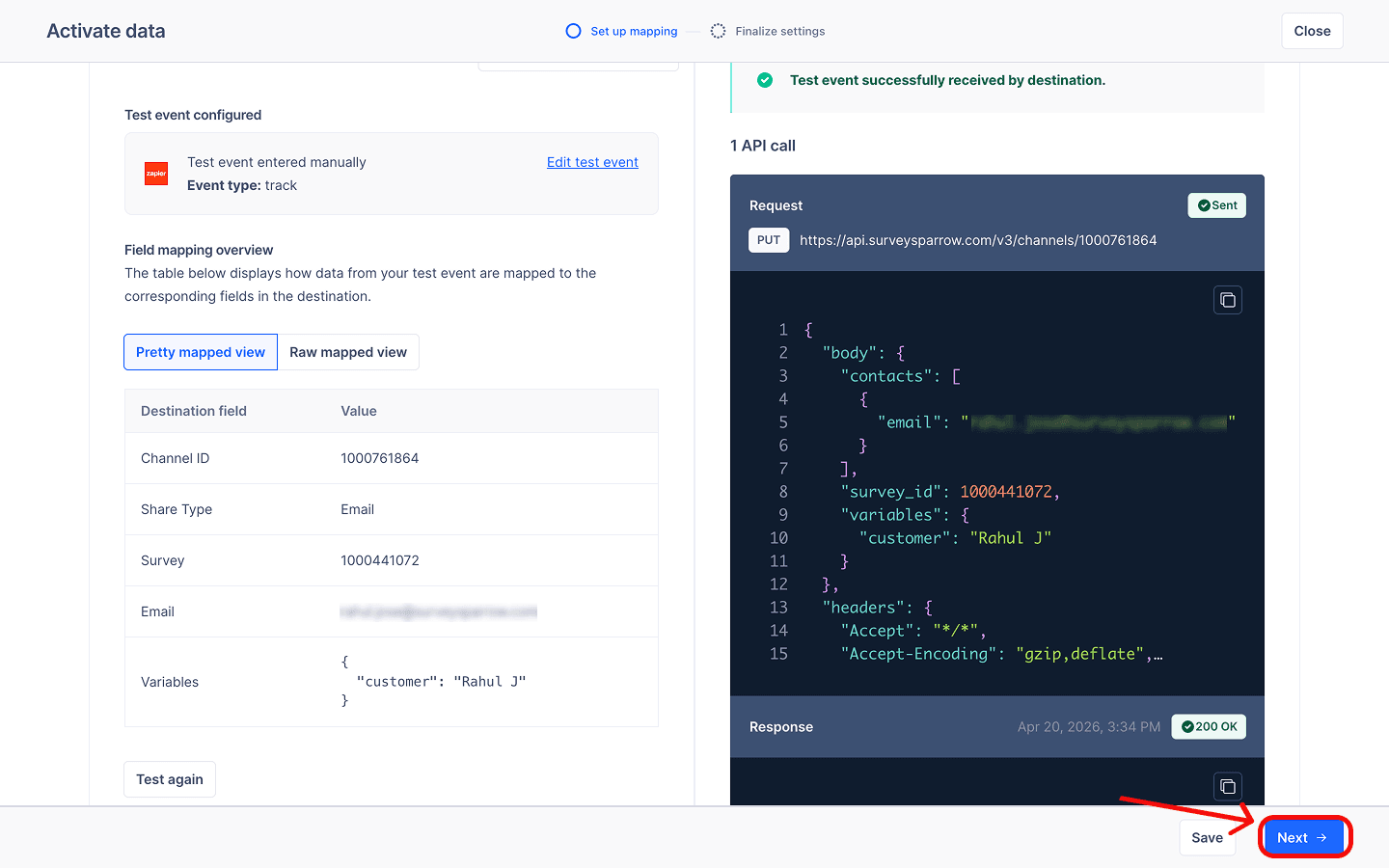Click the Field mapping overview heading
The width and height of the screenshot is (1389, 868).
[199, 250]
